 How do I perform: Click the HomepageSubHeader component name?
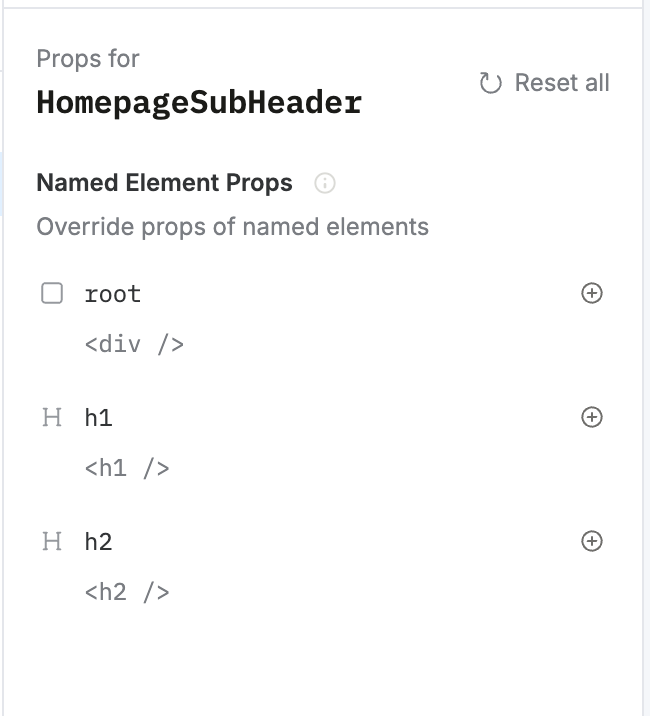[x=198, y=103]
